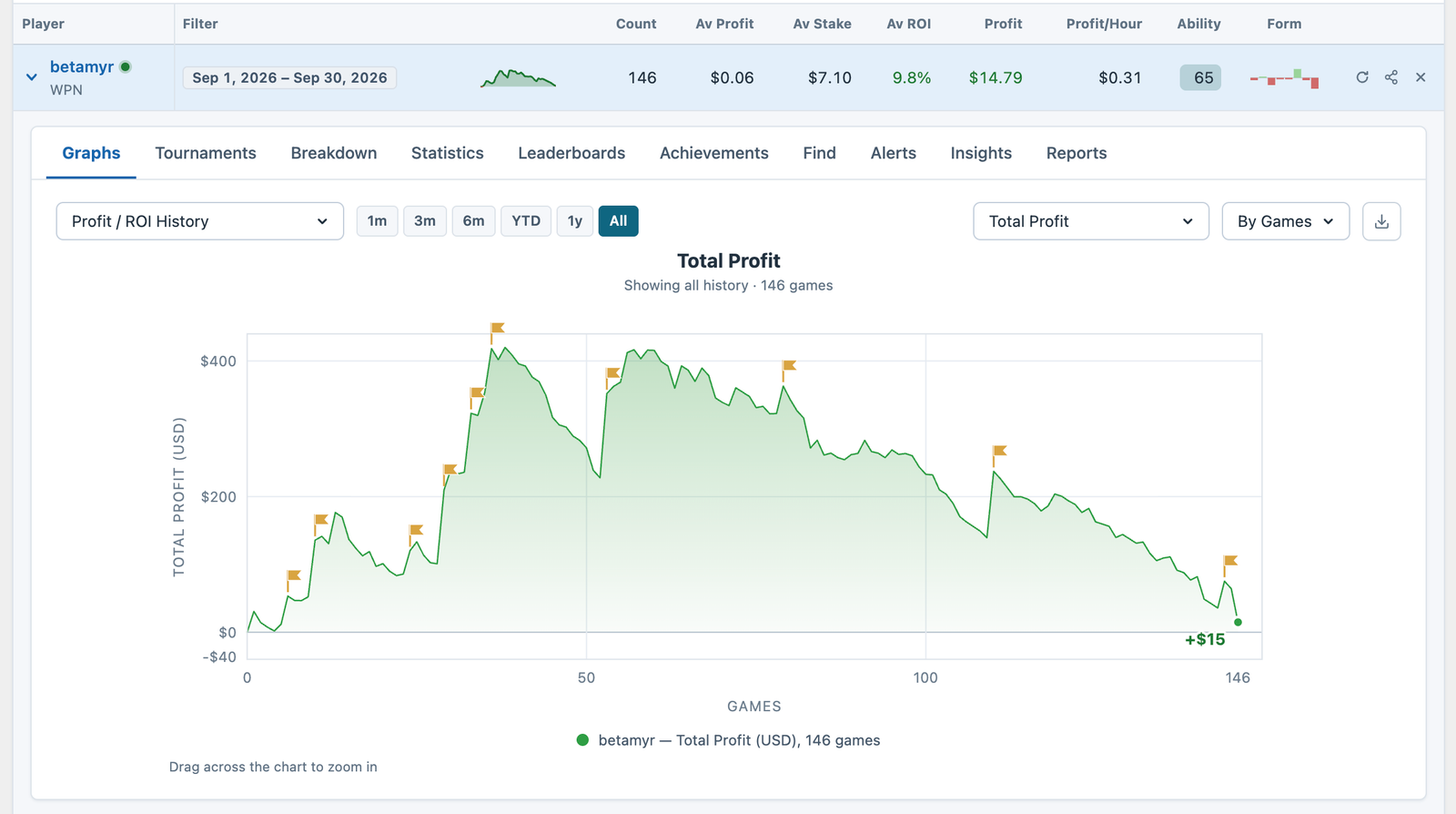Open the Profit / ROI History dropdown
This screenshot has width=1456, height=814.
(200, 221)
